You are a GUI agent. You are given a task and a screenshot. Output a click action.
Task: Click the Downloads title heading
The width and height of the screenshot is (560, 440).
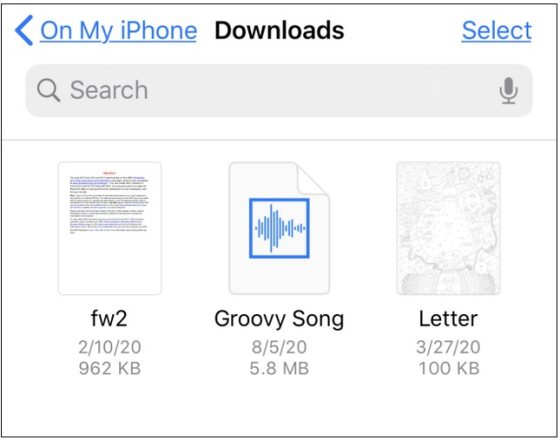(x=279, y=30)
